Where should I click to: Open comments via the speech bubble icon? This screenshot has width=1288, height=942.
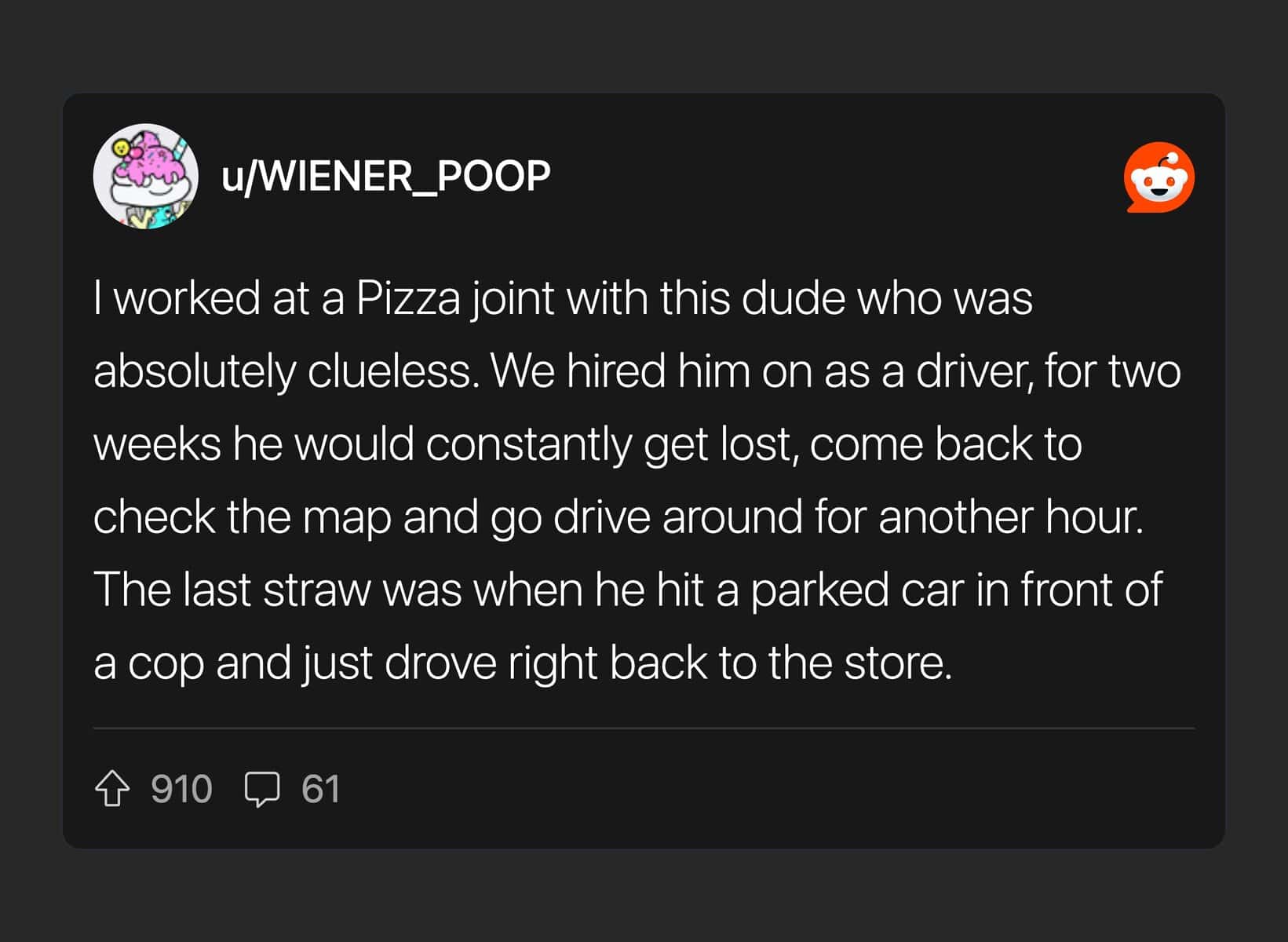tap(261, 789)
